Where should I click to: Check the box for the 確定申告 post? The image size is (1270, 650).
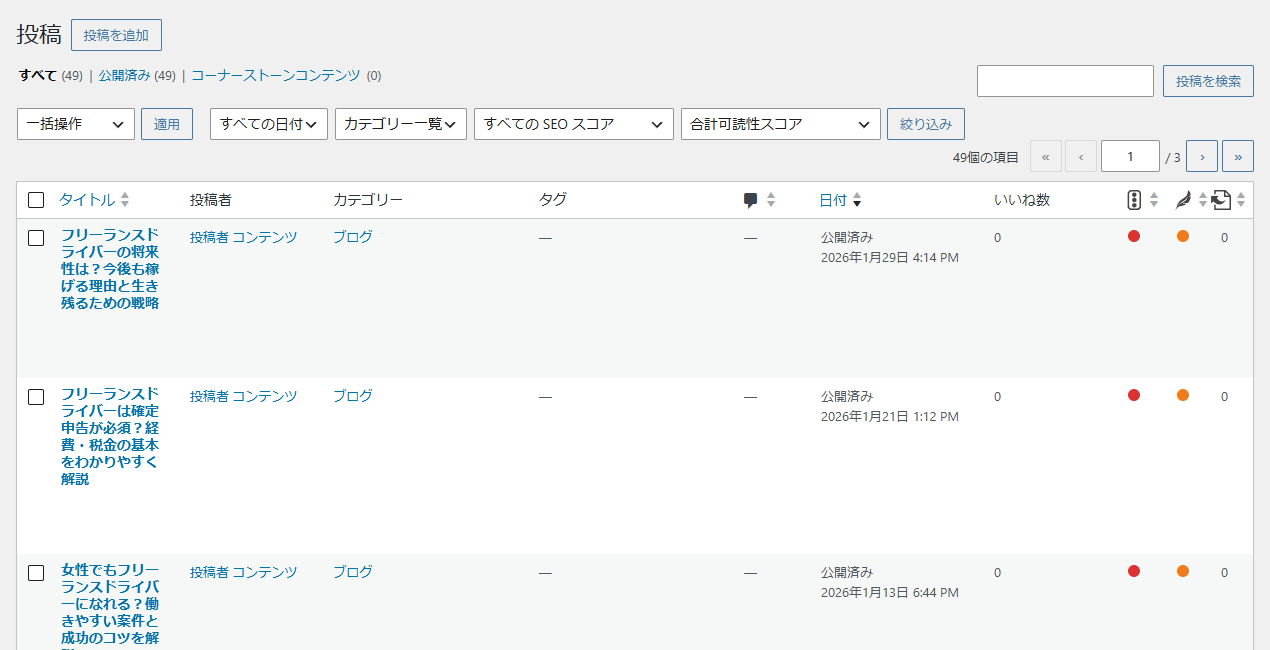36,397
